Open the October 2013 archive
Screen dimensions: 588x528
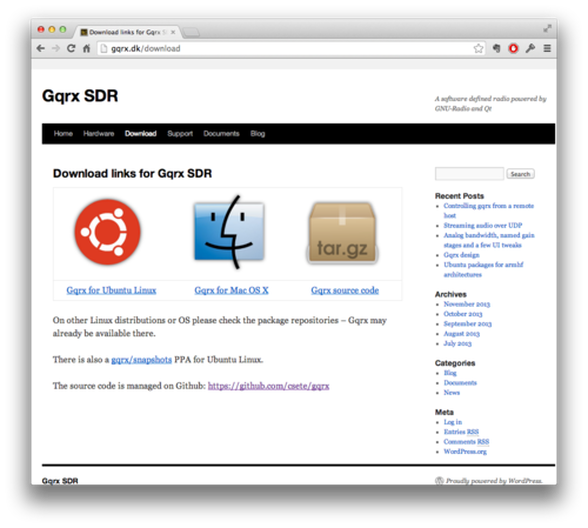point(463,314)
